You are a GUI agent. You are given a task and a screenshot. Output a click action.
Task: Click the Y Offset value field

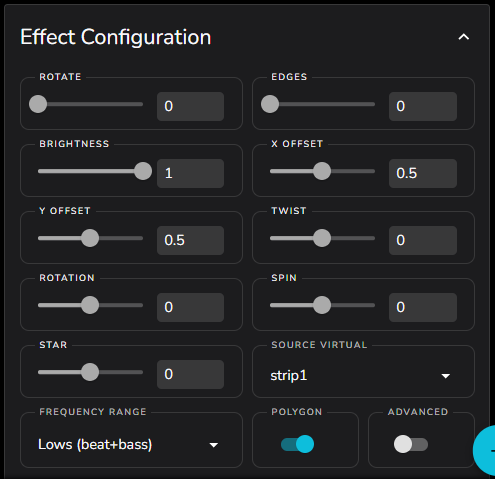190,240
